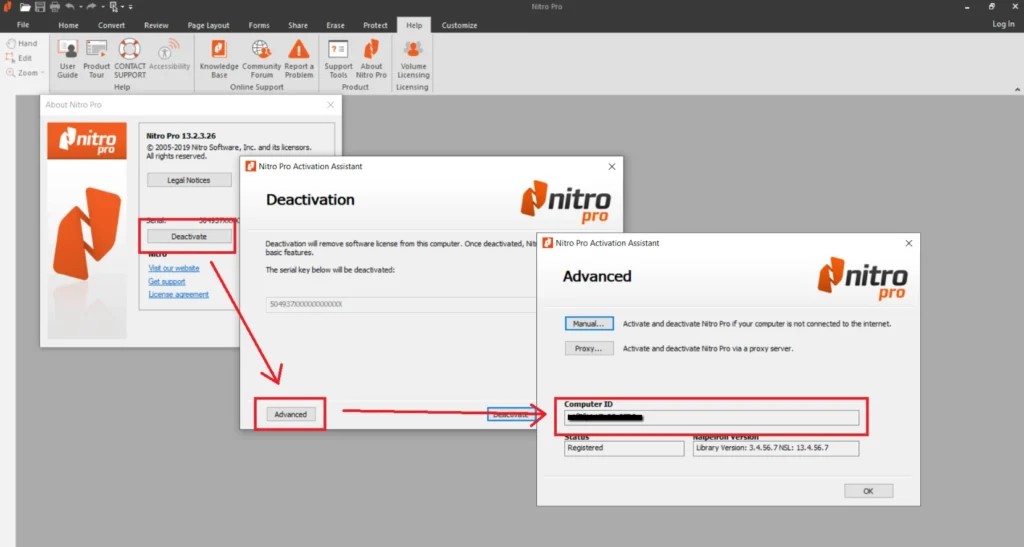Open the Erase tab
The image size is (1024, 547).
(x=335, y=25)
